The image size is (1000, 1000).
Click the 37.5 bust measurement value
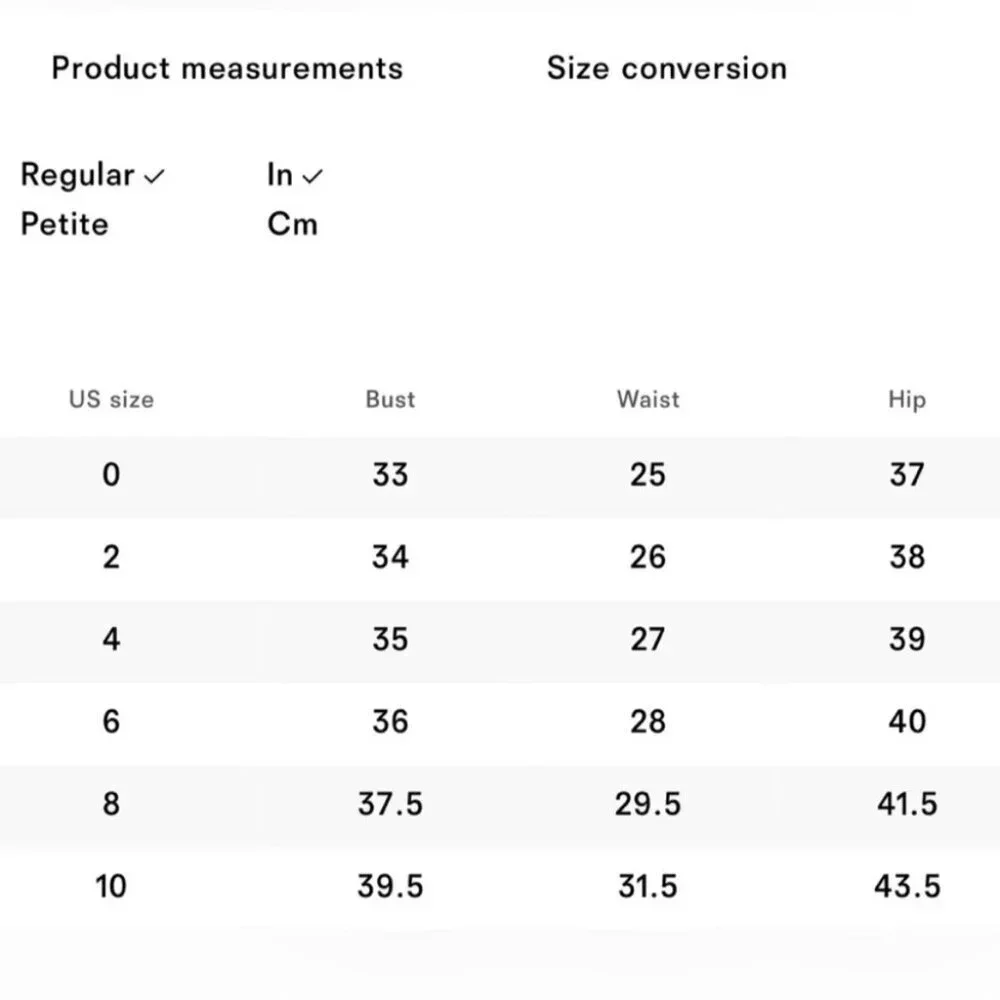pyautogui.click(x=390, y=804)
